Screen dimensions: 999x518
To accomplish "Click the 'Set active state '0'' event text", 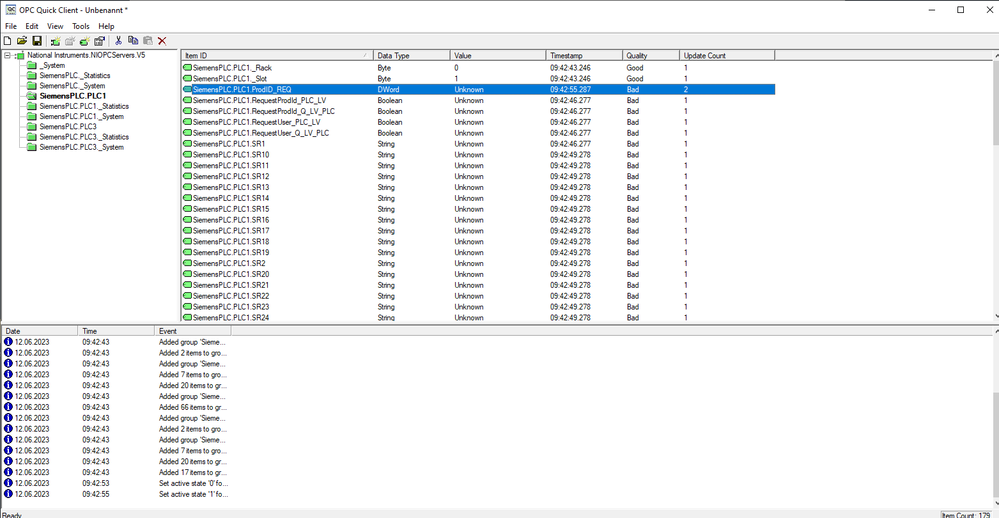I will tap(193, 483).
